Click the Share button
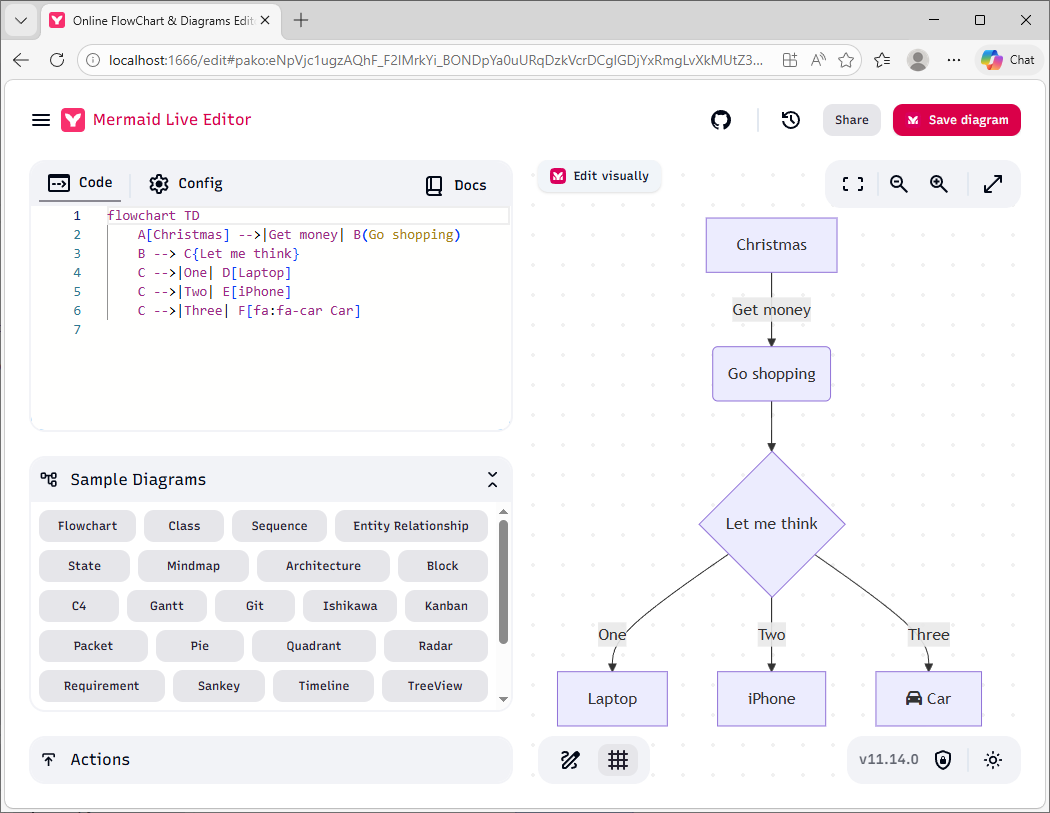 tap(851, 120)
